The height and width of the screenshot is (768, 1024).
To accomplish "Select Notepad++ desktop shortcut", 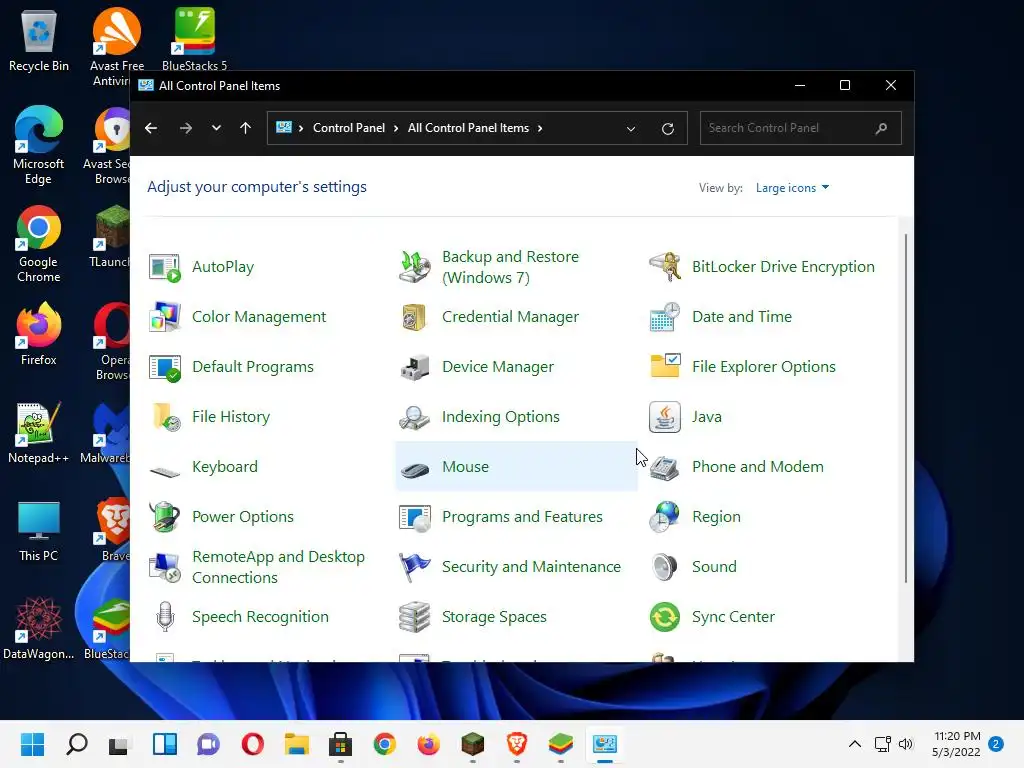I will coord(39,432).
